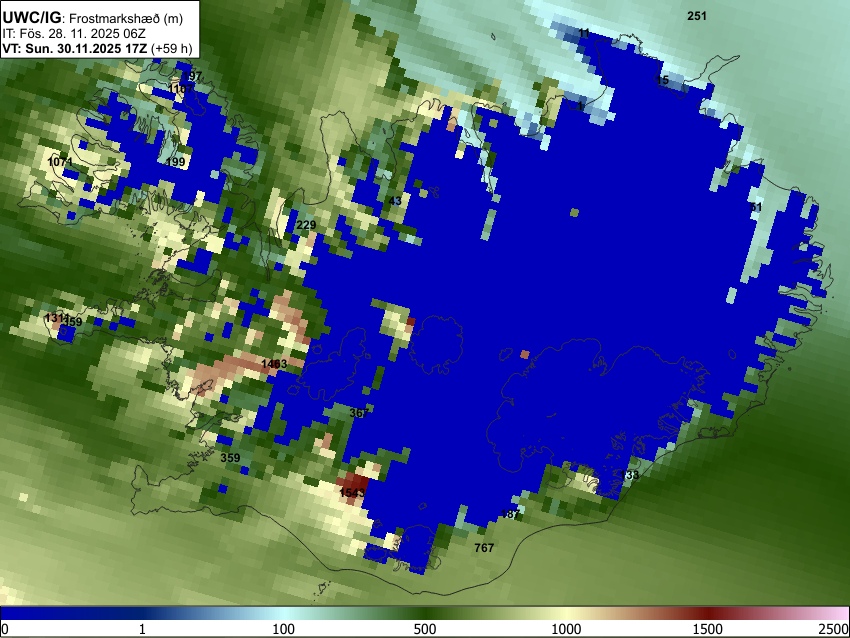Image resolution: width=850 pixels, height=638 pixels.
Task: Click the legend label 100
Action: tap(284, 629)
